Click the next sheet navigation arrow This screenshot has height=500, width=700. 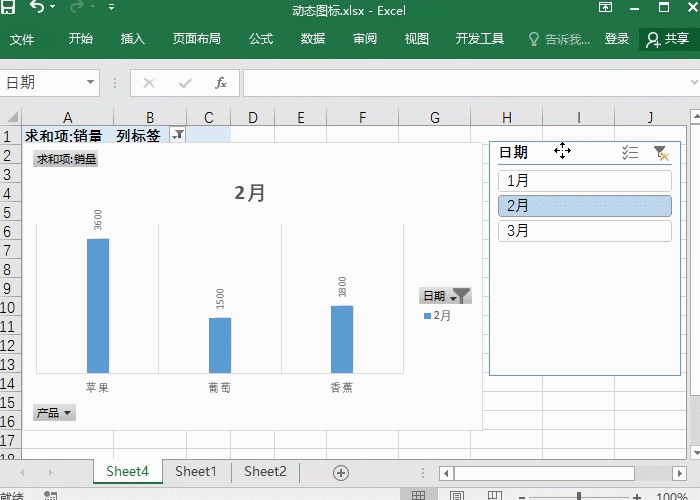(x=50, y=472)
